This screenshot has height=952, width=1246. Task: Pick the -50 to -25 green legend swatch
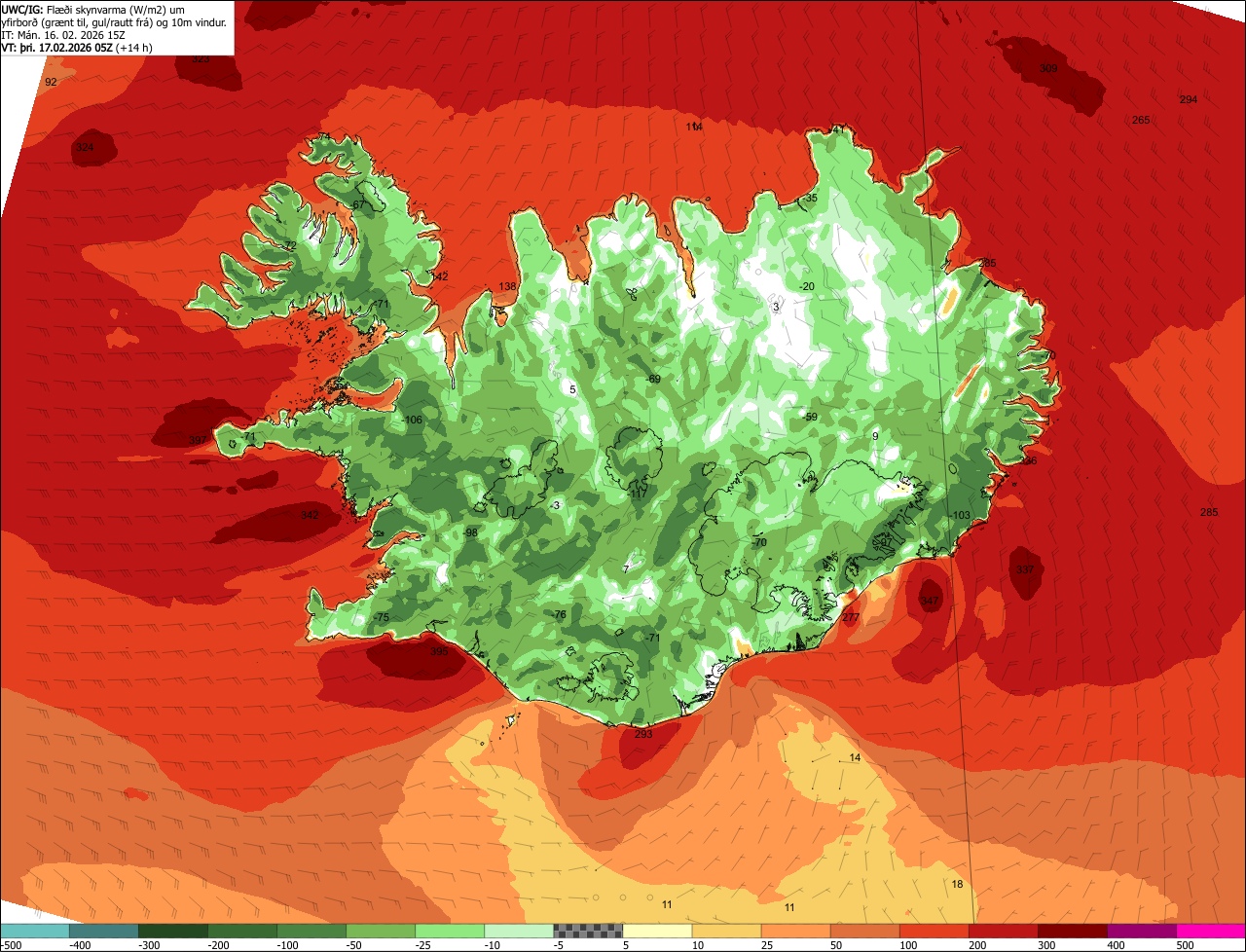[x=381, y=931]
